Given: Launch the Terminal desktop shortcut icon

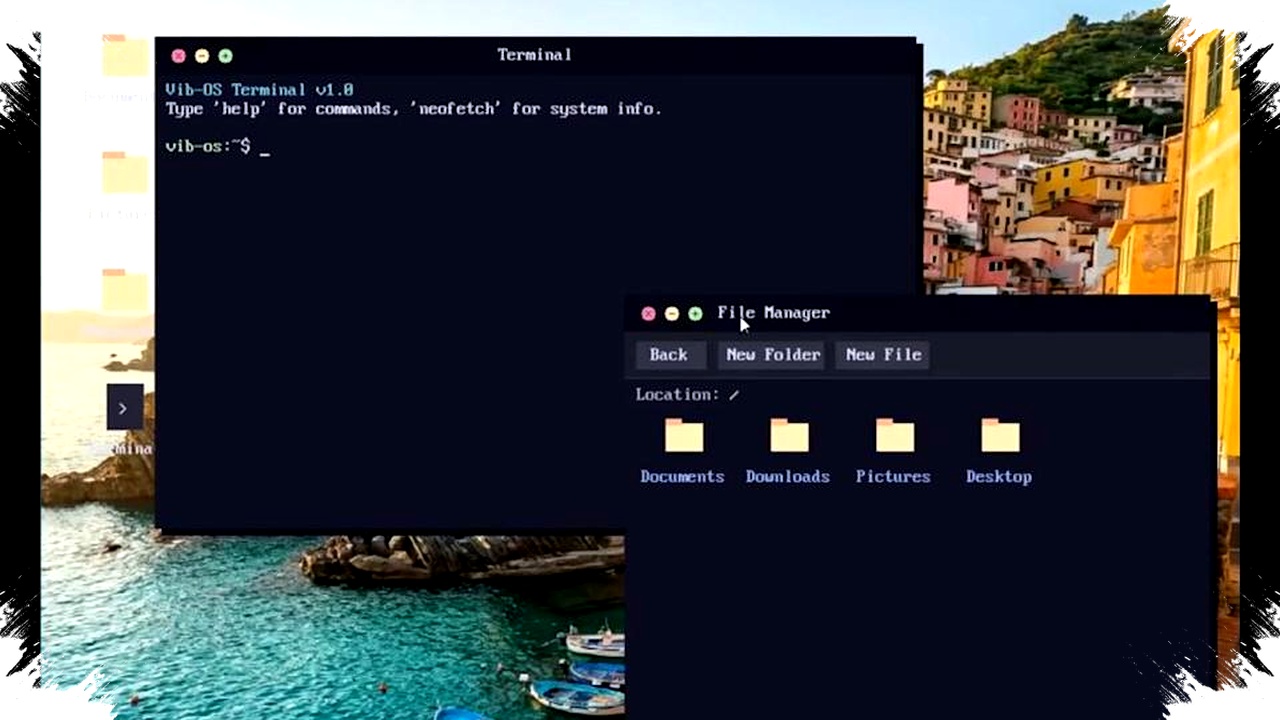Looking at the screenshot, I should click(x=125, y=408).
